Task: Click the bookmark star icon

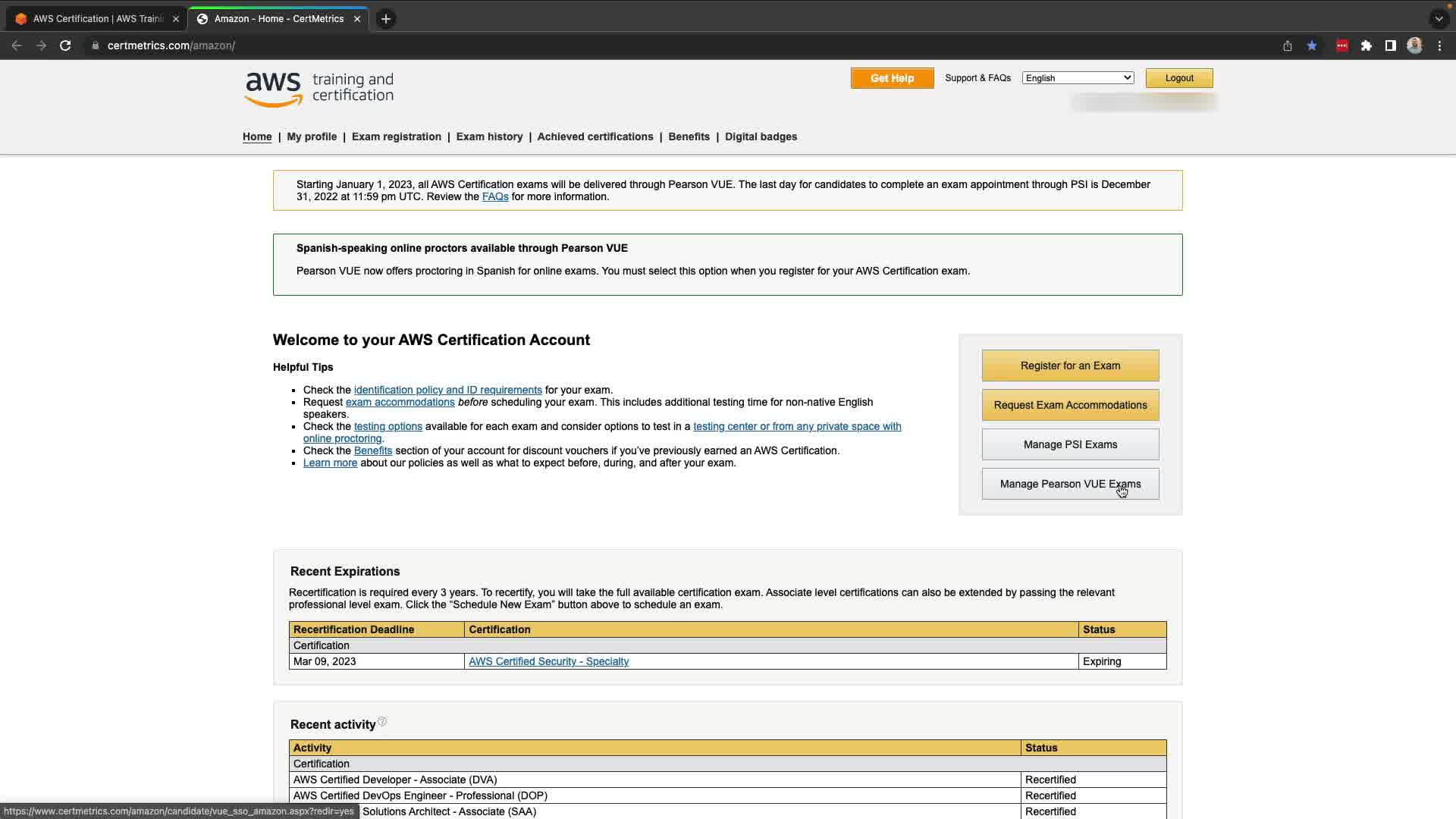Action: 1311,45
